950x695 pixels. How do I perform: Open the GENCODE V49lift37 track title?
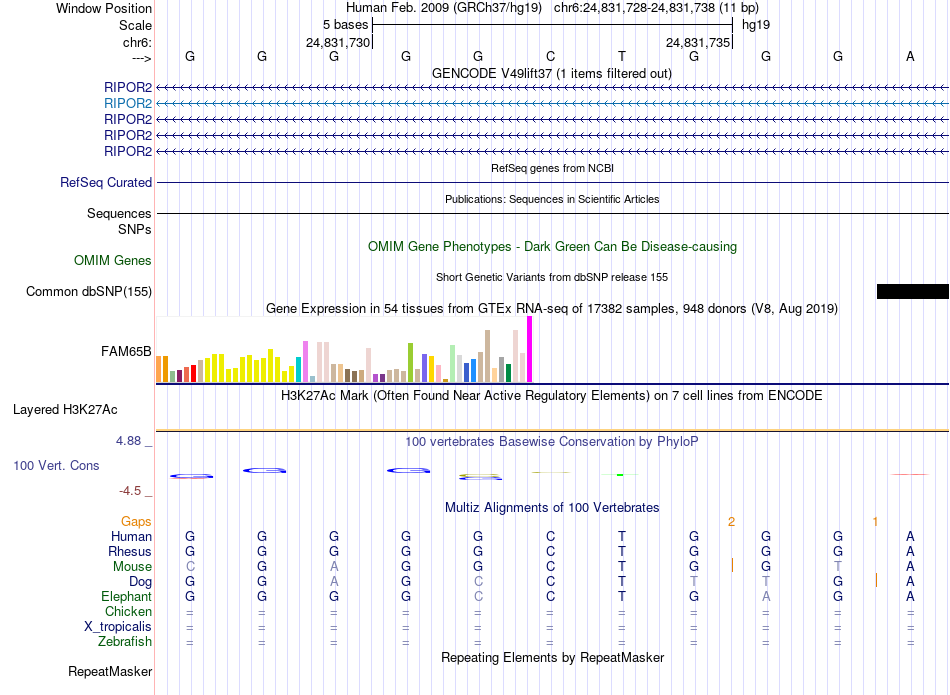[551, 73]
